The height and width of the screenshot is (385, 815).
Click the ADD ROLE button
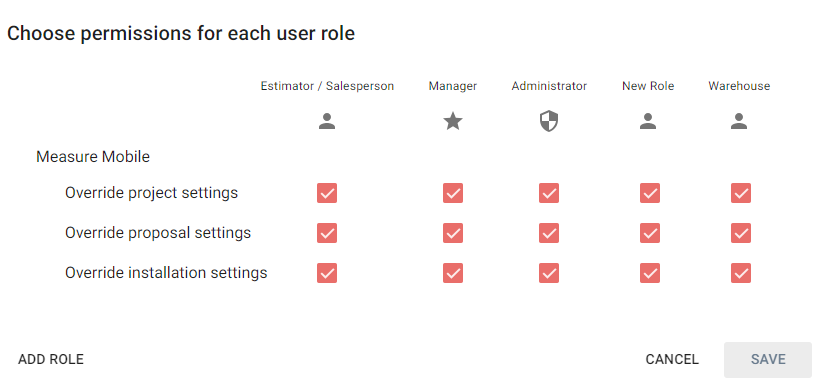coord(51,360)
